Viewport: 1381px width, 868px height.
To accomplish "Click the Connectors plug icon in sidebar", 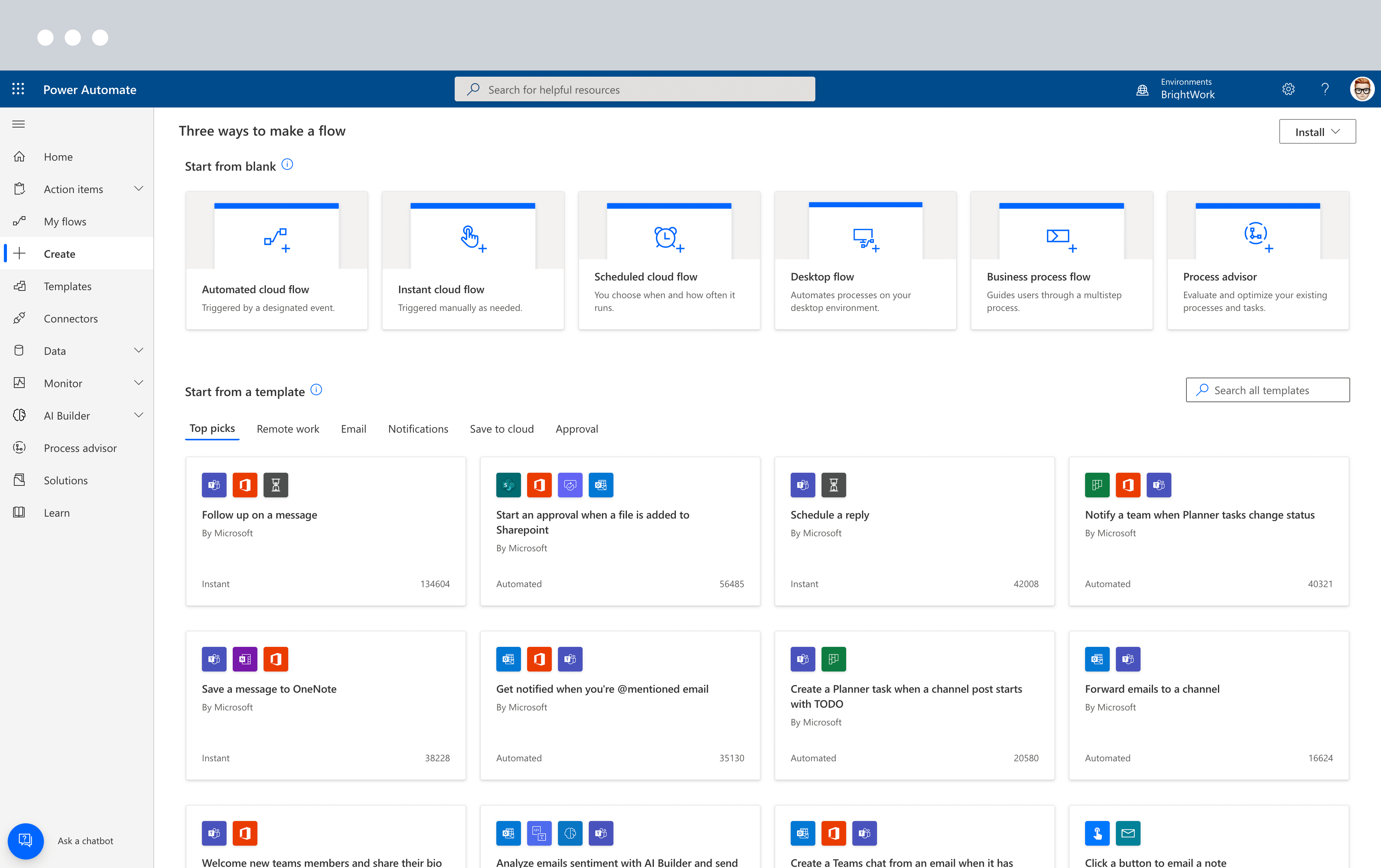I will tap(20, 318).
